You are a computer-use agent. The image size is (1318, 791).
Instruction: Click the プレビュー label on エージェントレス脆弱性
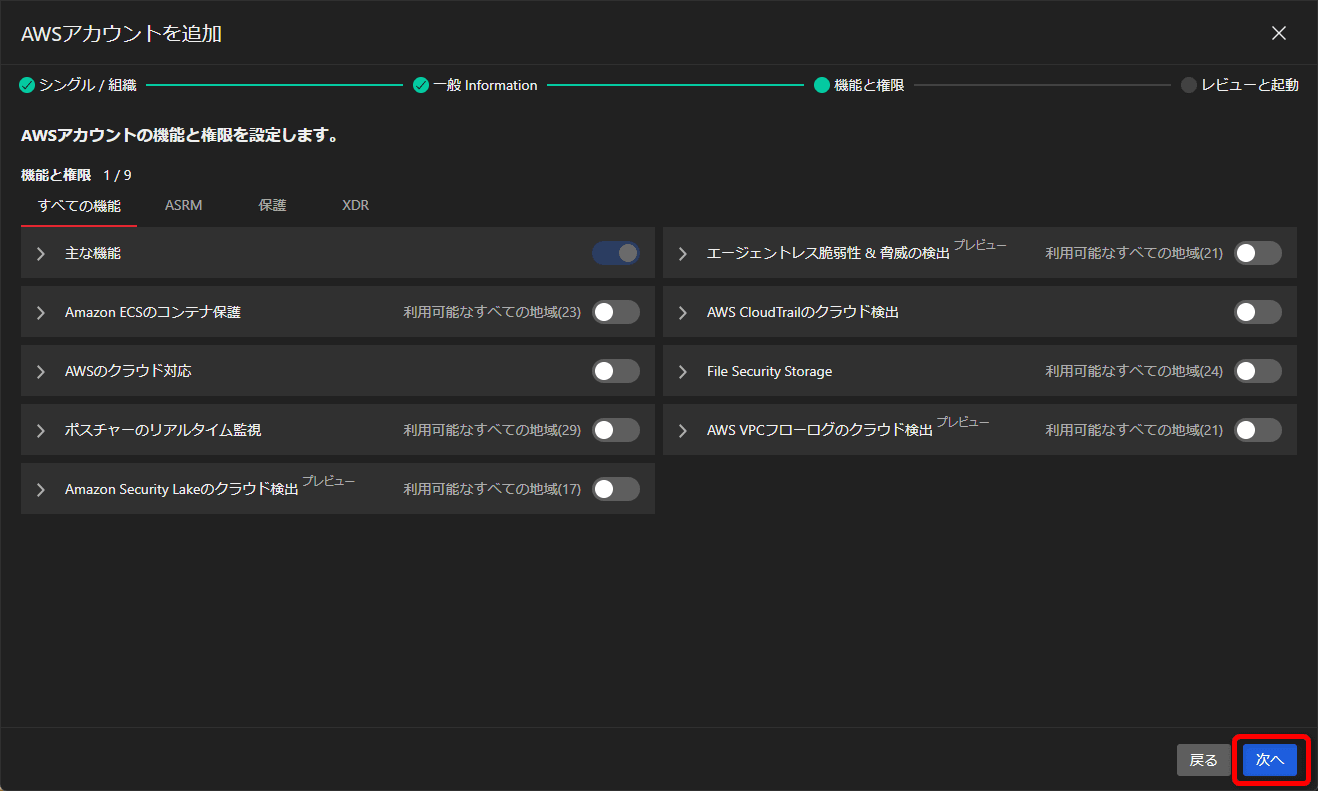(x=980, y=245)
